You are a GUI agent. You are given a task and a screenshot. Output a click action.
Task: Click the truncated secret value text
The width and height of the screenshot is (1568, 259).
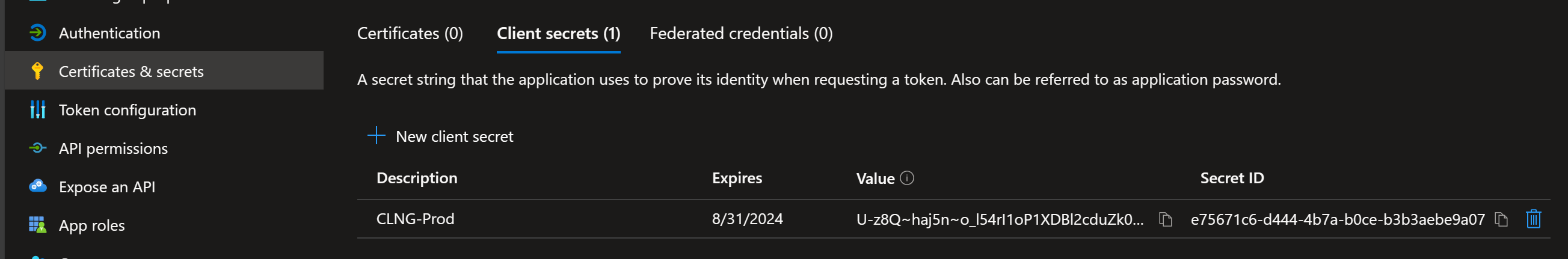pyautogui.click(x=1000, y=219)
